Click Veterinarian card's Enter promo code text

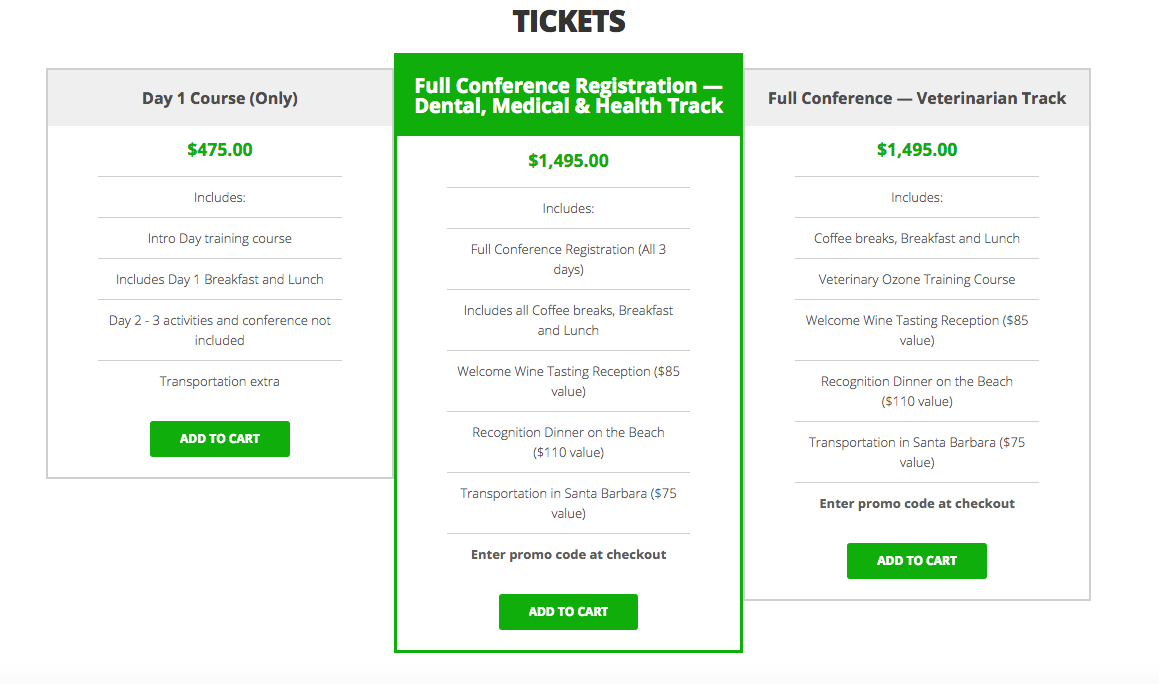(x=917, y=504)
